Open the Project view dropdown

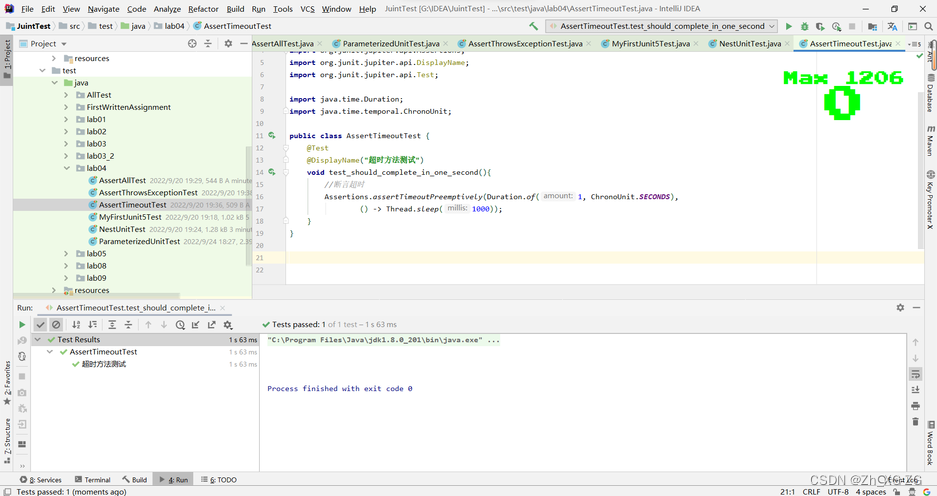click(43, 44)
